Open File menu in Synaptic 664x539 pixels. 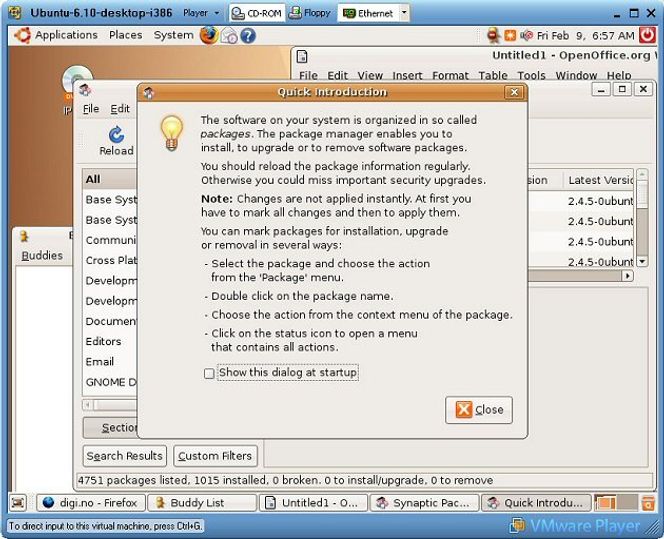91,109
